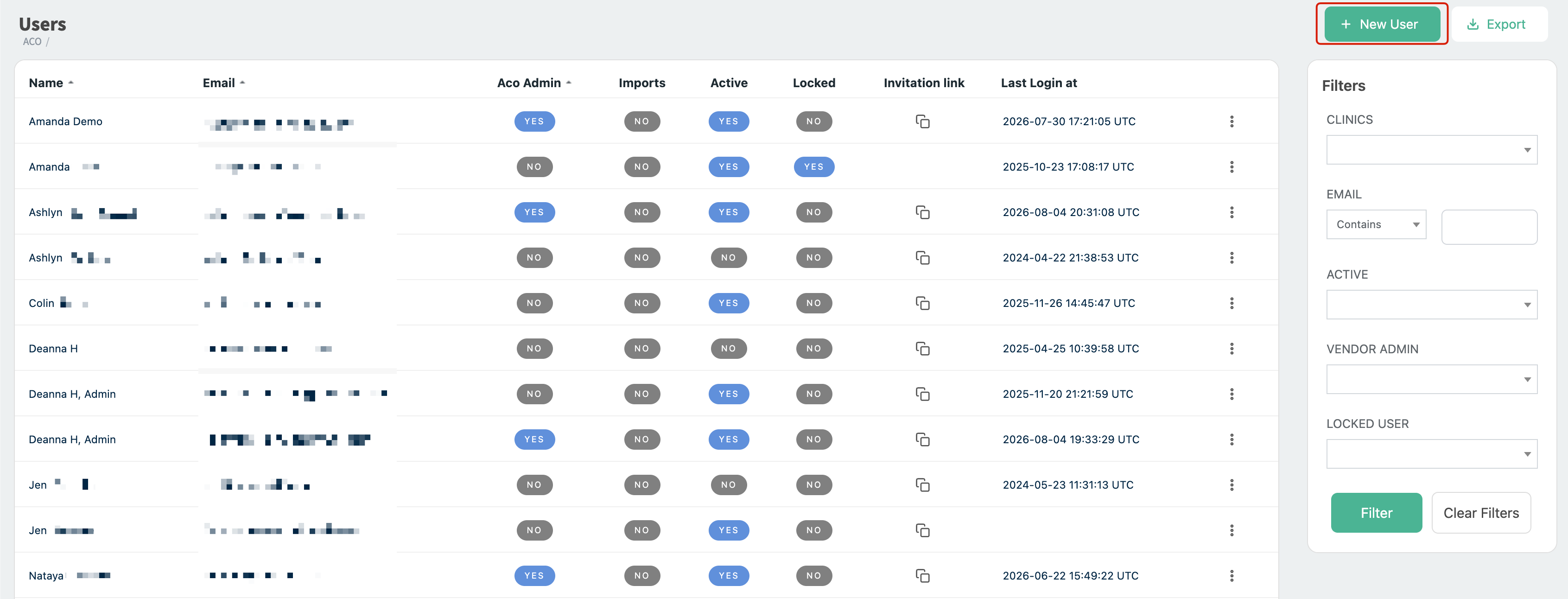Click the New User button
This screenshot has width=1568, height=599.
point(1381,25)
